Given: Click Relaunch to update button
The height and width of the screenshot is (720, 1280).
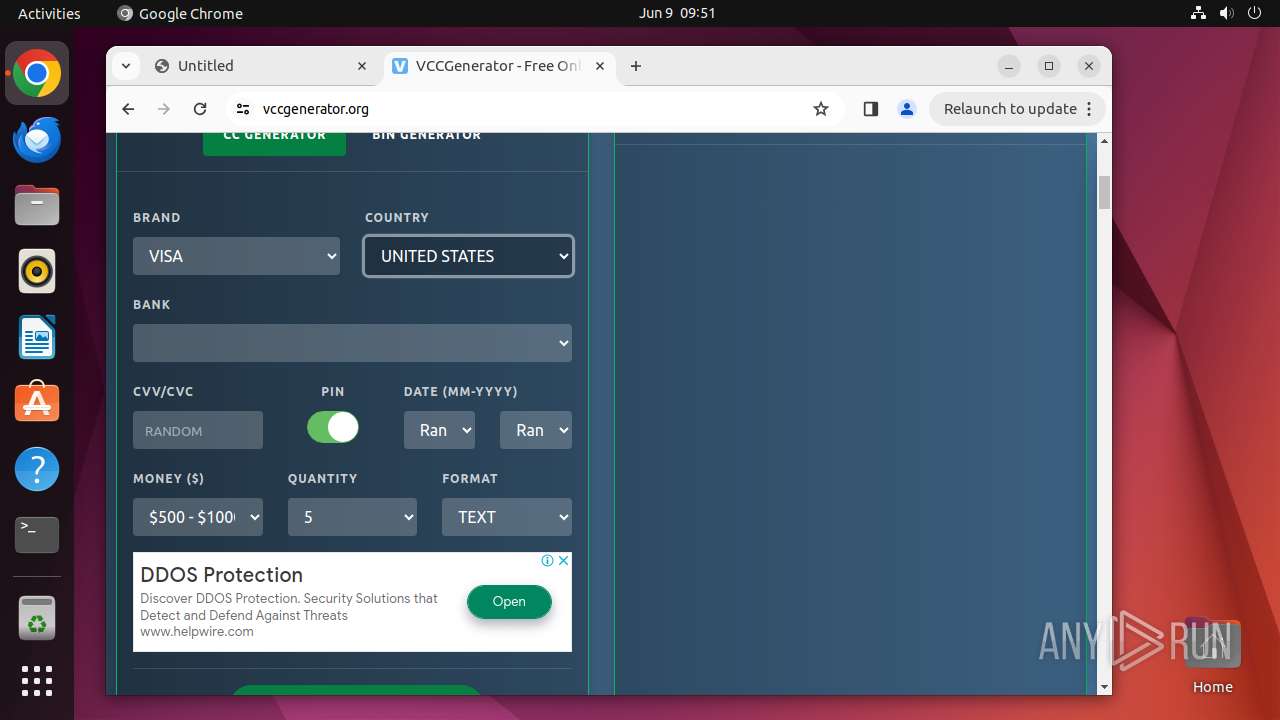Looking at the screenshot, I should (1018, 109).
